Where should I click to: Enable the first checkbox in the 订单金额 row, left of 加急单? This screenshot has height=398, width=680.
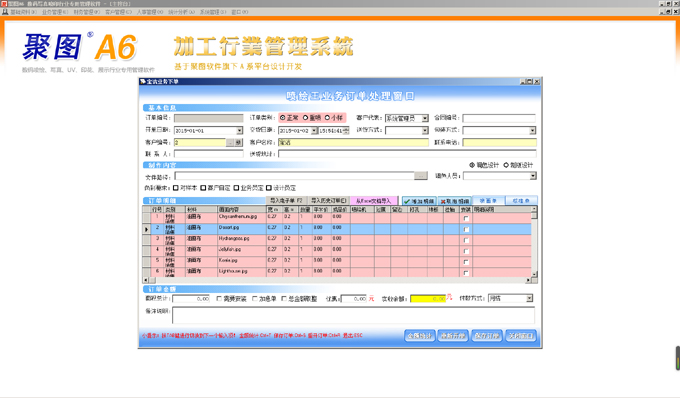(x=219, y=299)
